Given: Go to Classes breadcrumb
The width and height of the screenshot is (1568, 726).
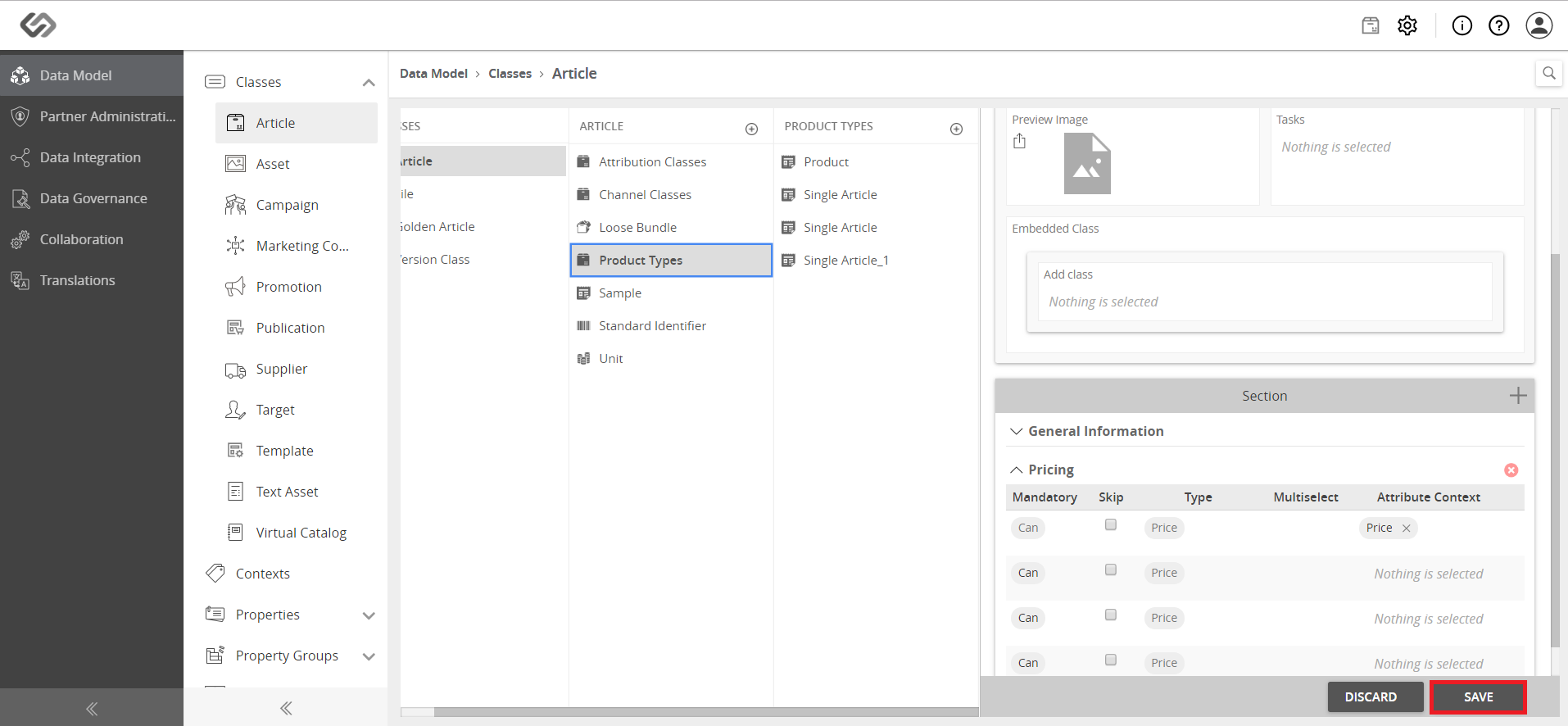Looking at the screenshot, I should 510,74.
